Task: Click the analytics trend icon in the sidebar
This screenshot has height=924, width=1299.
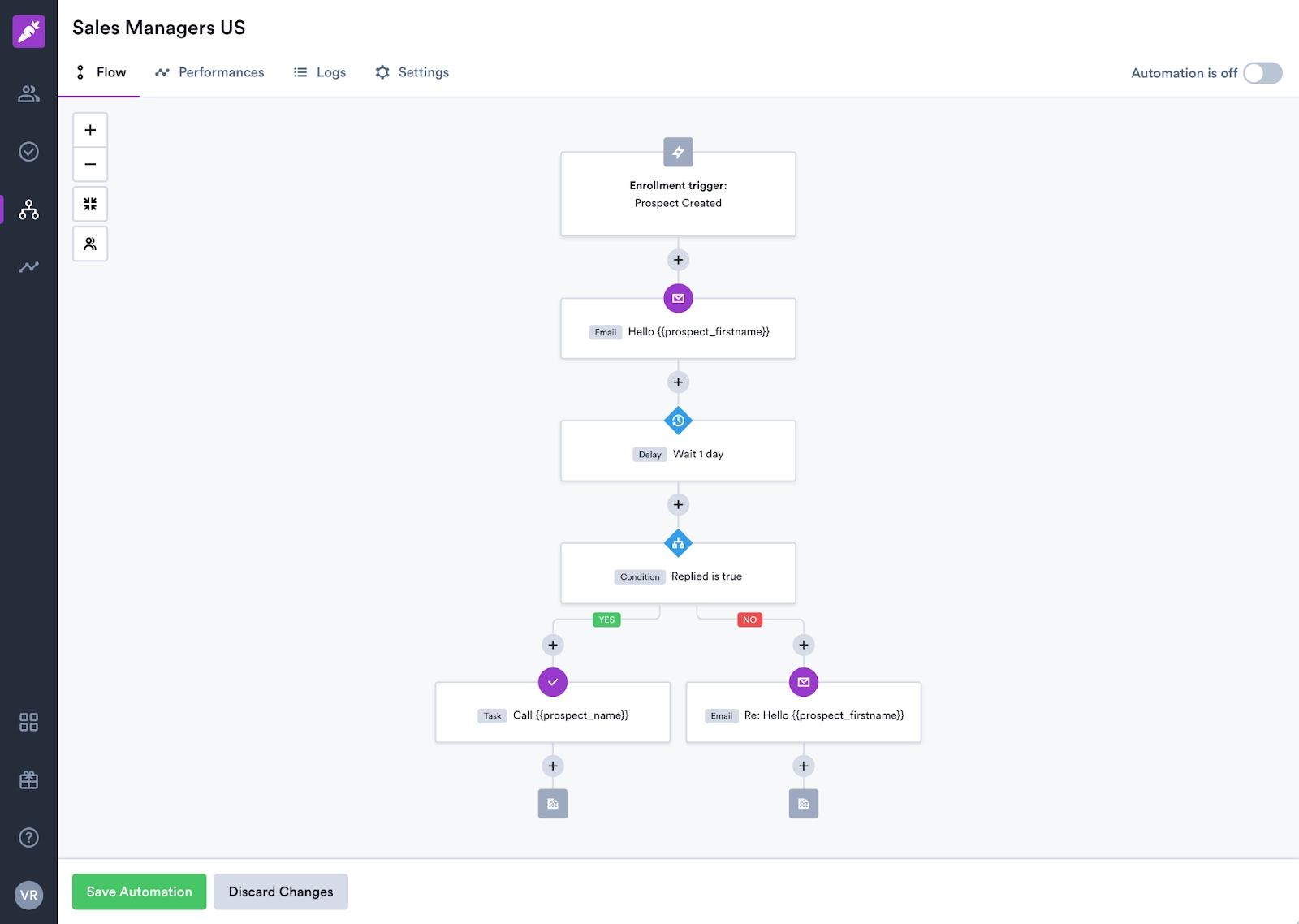Action: [x=28, y=266]
